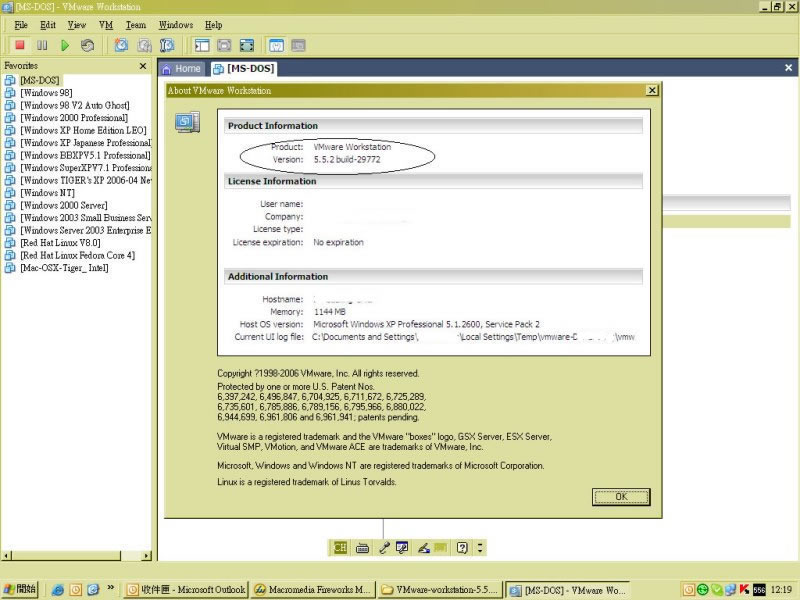Open the File menu
The width and height of the screenshot is (800, 600).
[x=21, y=24]
